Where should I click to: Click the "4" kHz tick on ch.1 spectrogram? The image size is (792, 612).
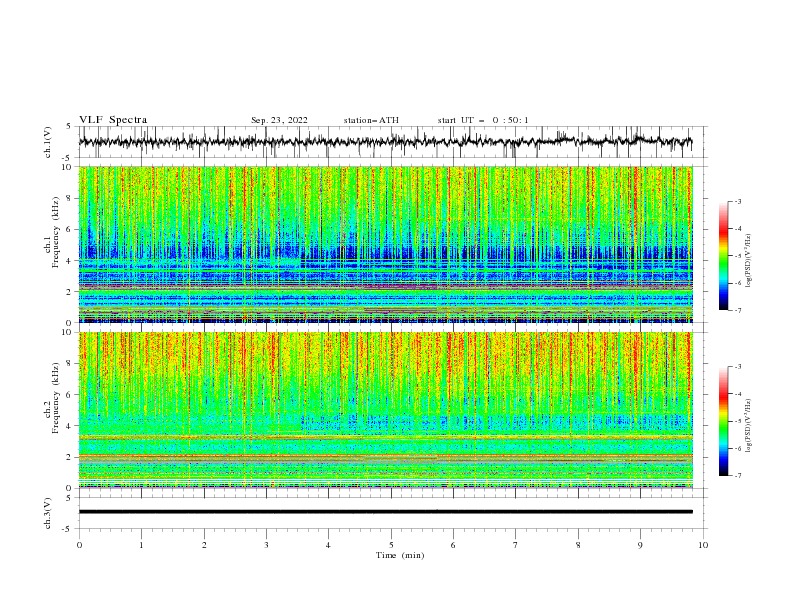pyautogui.click(x=71, y=261)
